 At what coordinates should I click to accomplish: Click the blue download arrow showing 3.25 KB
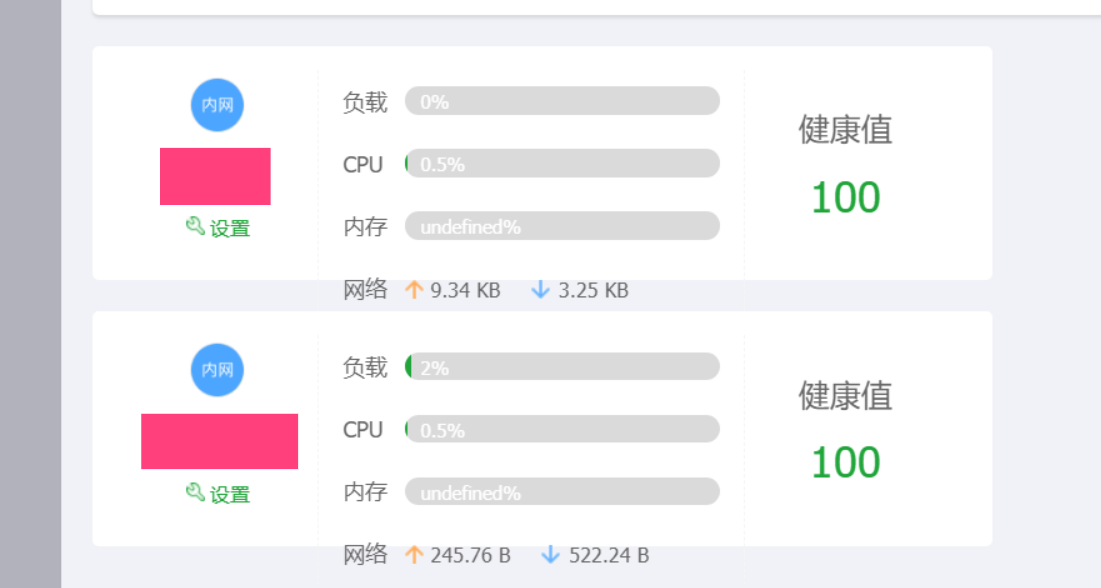pyautogui.click(x=540, y=289)
